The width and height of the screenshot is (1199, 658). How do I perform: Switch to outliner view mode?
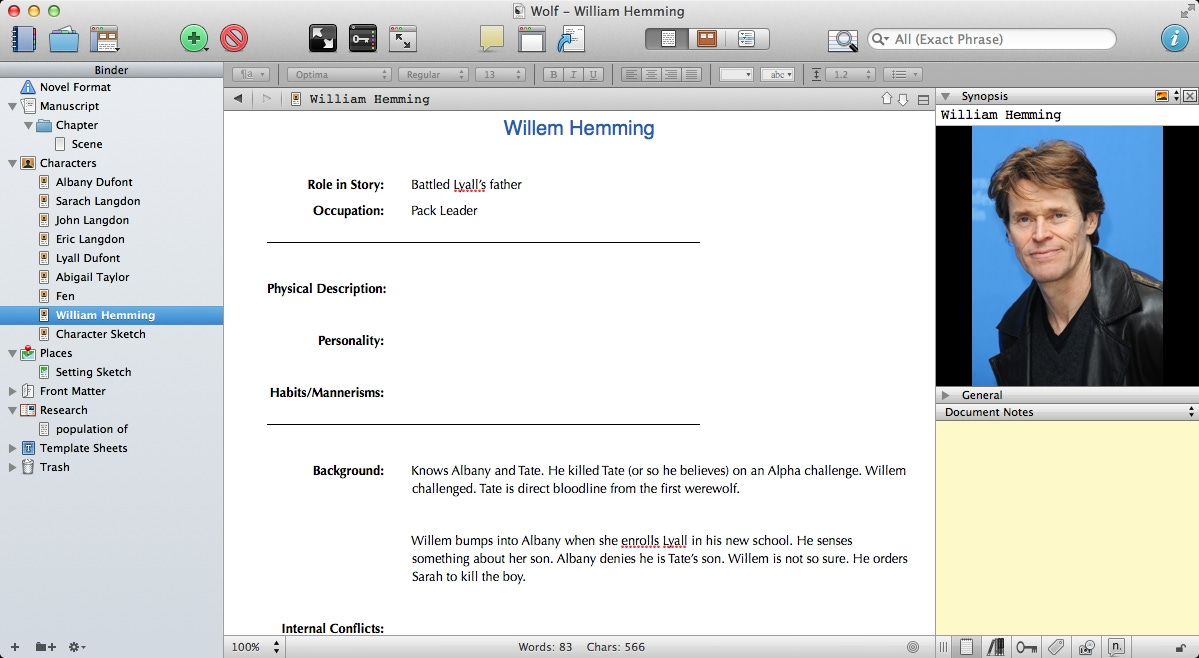(747, 38)
